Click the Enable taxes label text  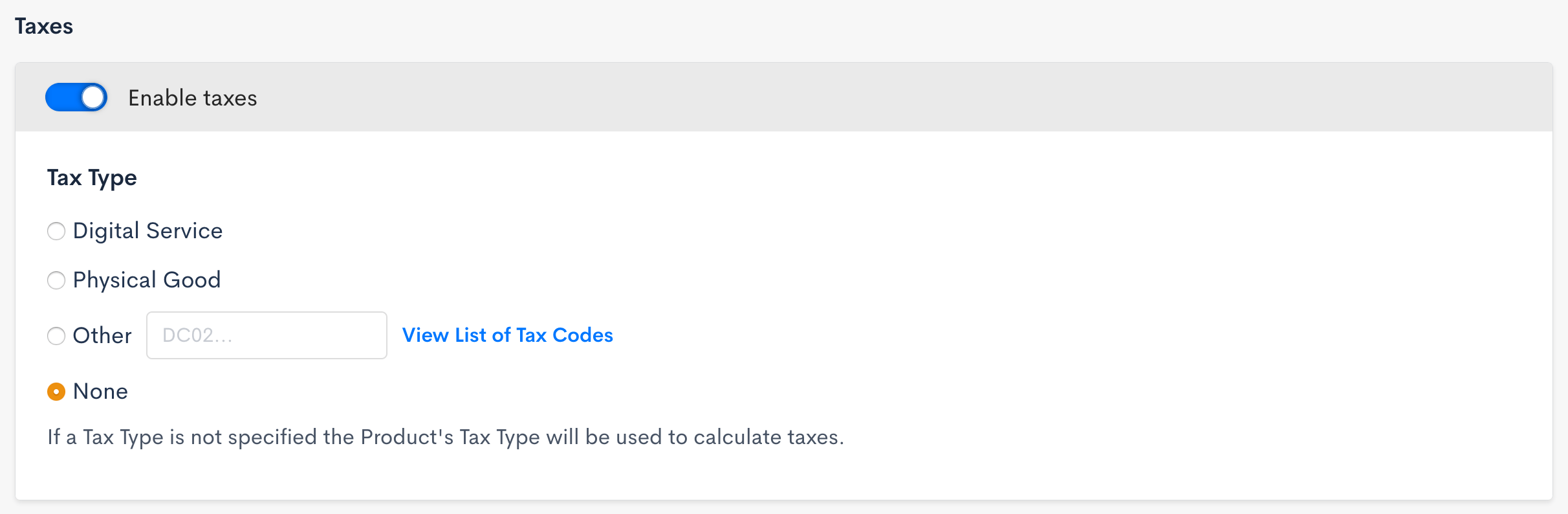point(192,98)
